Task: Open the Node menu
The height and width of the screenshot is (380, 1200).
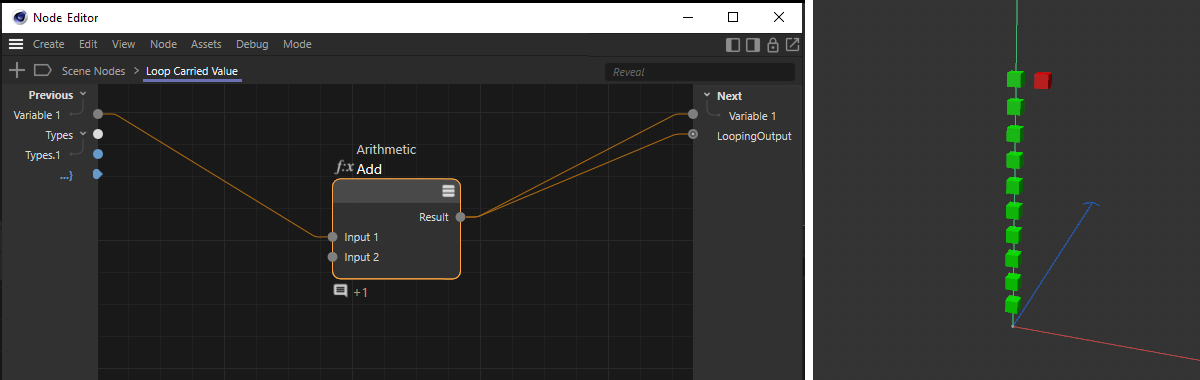Action: click(x=163, y=44)
